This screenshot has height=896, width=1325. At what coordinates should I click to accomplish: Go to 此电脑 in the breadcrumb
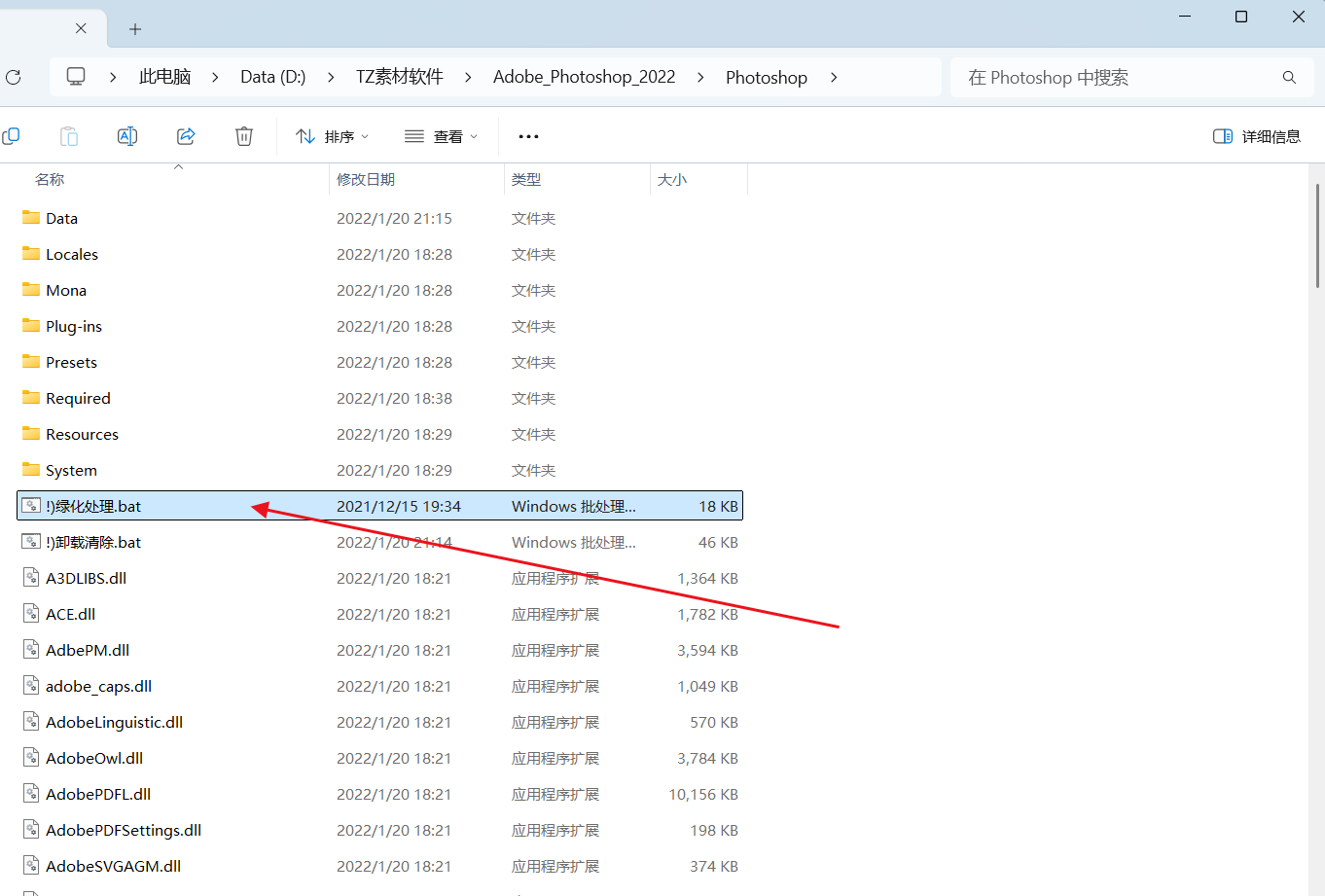[x=164, y=77]
